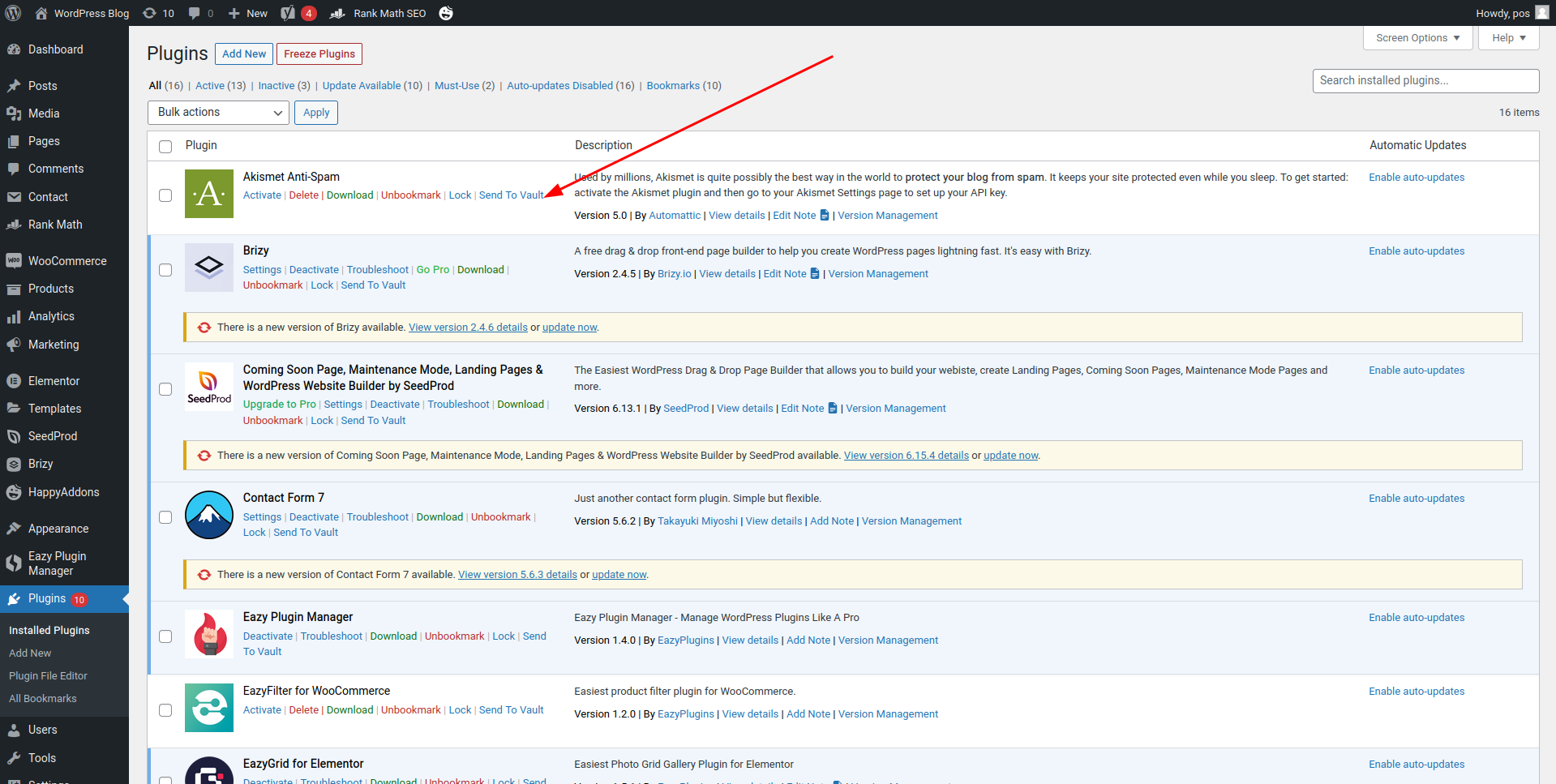
Task: Expand the Help tab
Action: pos(1508,38)
